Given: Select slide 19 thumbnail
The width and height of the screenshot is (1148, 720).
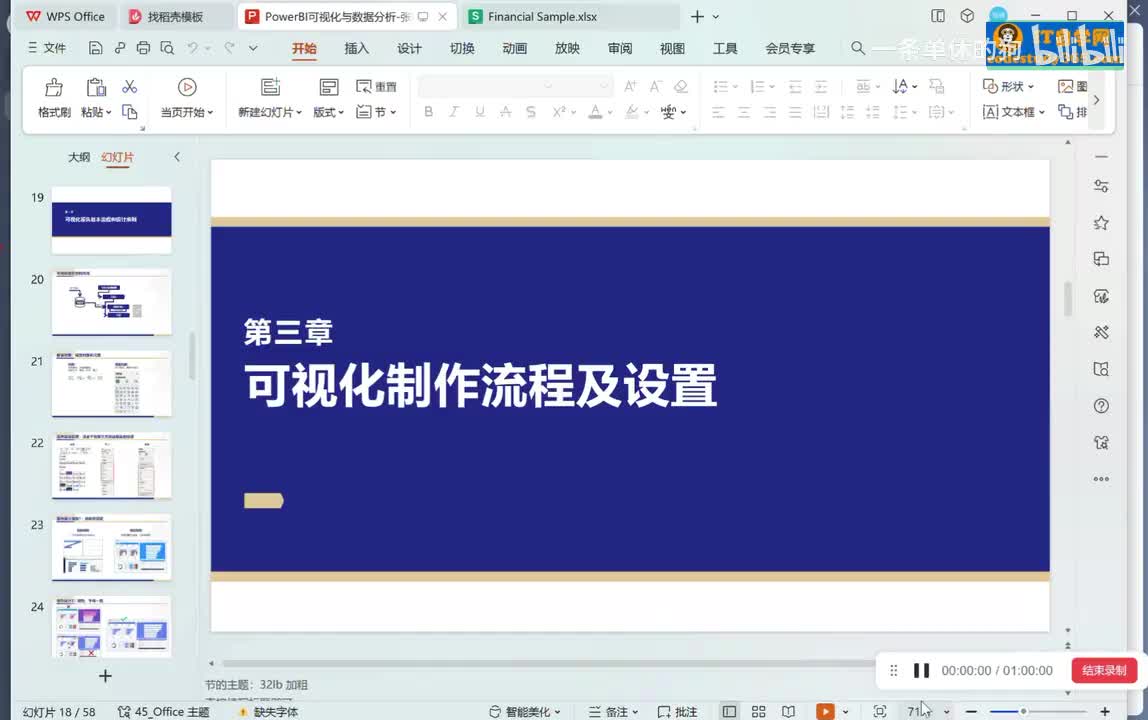Looking at the screenshot, I should click(x=111, y=220).
